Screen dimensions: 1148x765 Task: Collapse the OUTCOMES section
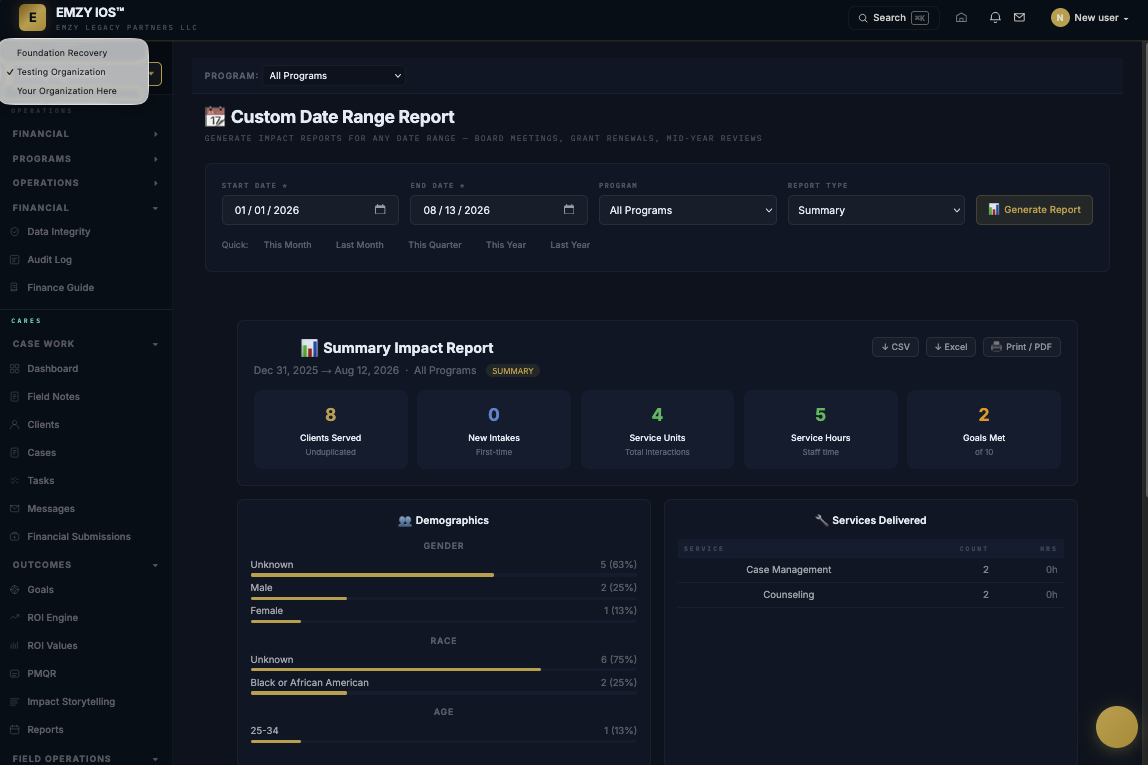tap(85, 565)
